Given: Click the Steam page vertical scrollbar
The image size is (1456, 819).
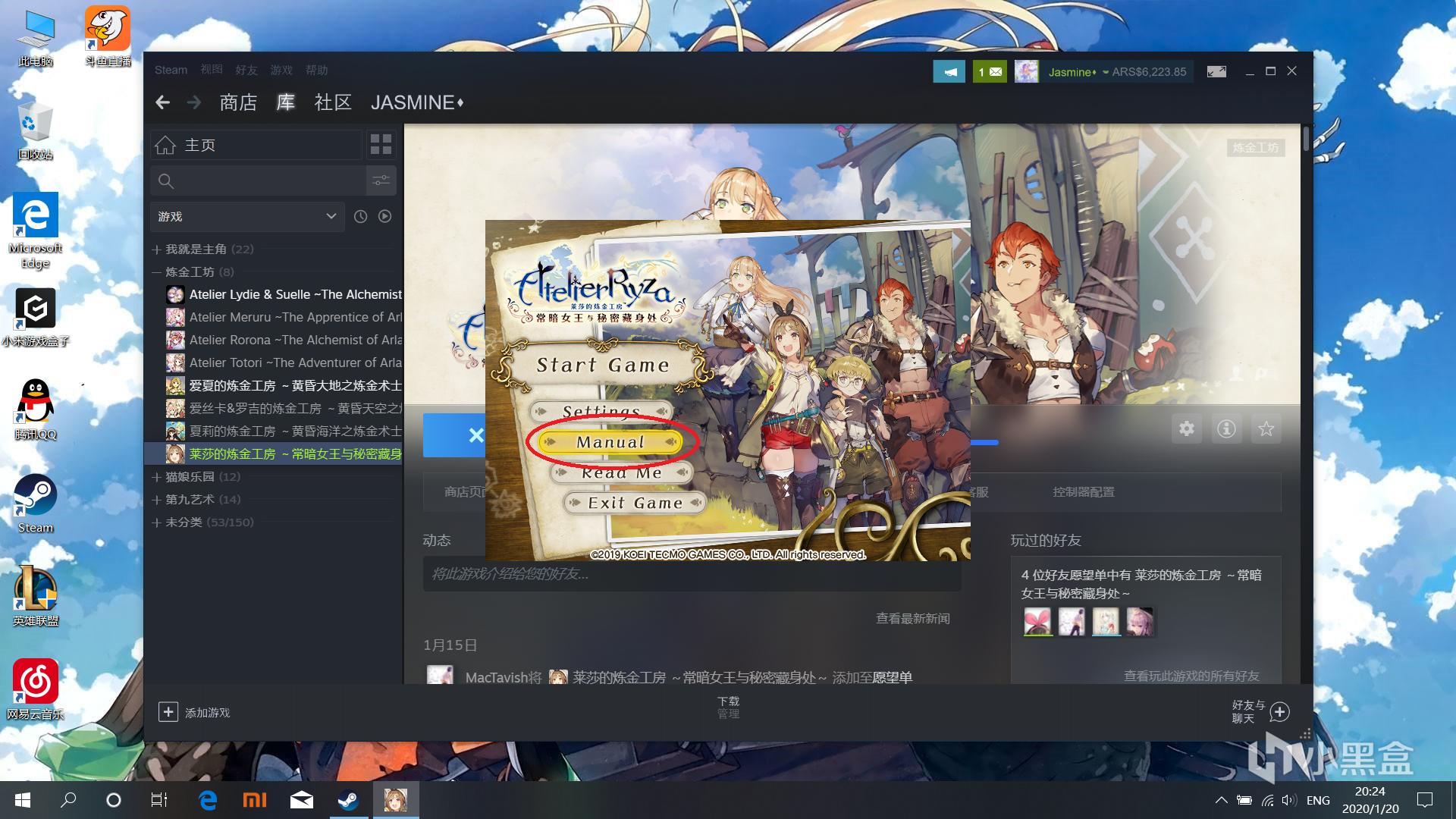Looking at the screenshot, I should coord(1306,140).
